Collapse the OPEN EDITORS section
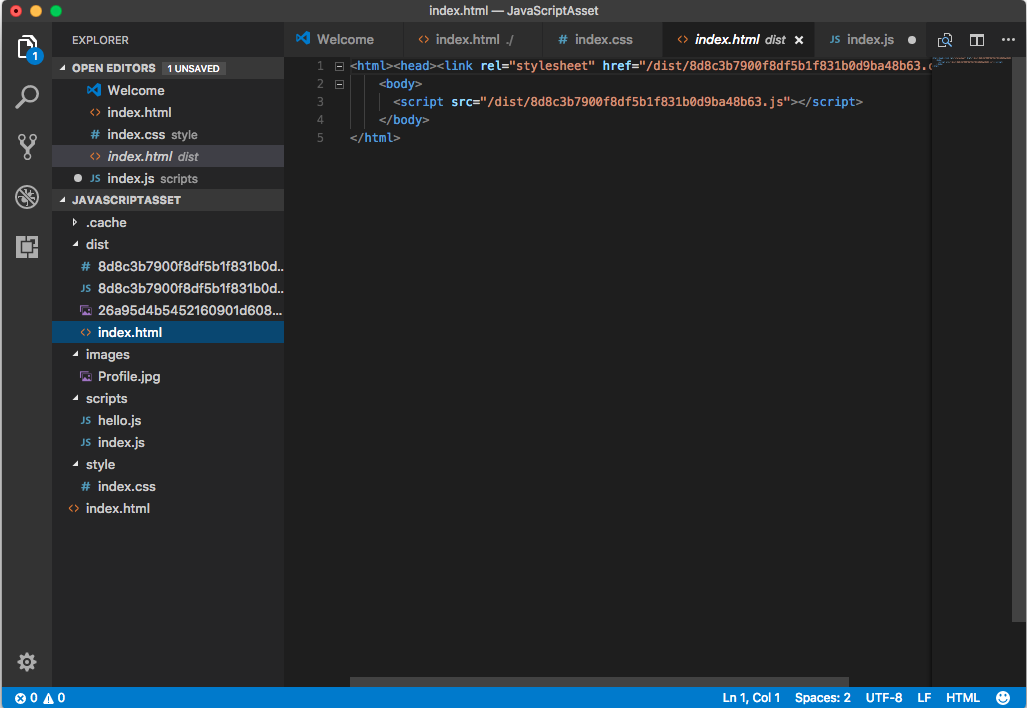The height and width of the screenshot is (708, 1027). [x=63, y=67]
